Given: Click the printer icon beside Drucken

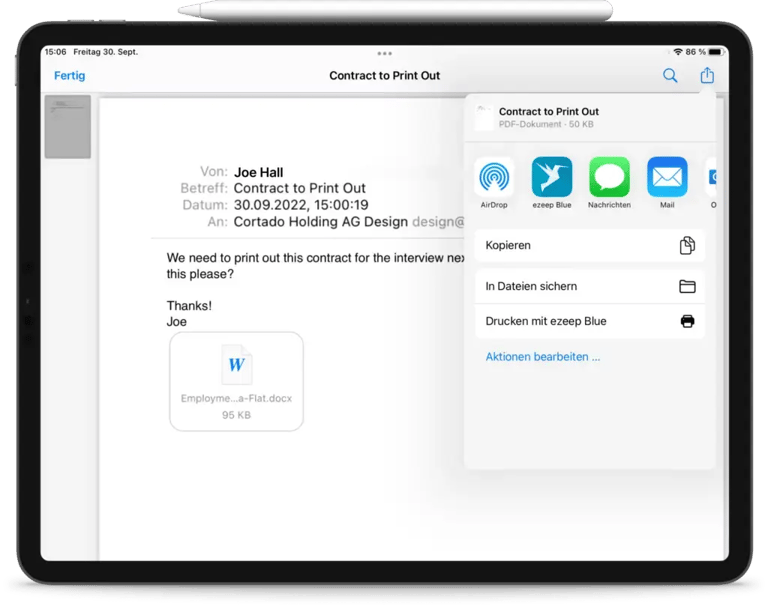Looking at the screenshot, I should pos(687,321).
